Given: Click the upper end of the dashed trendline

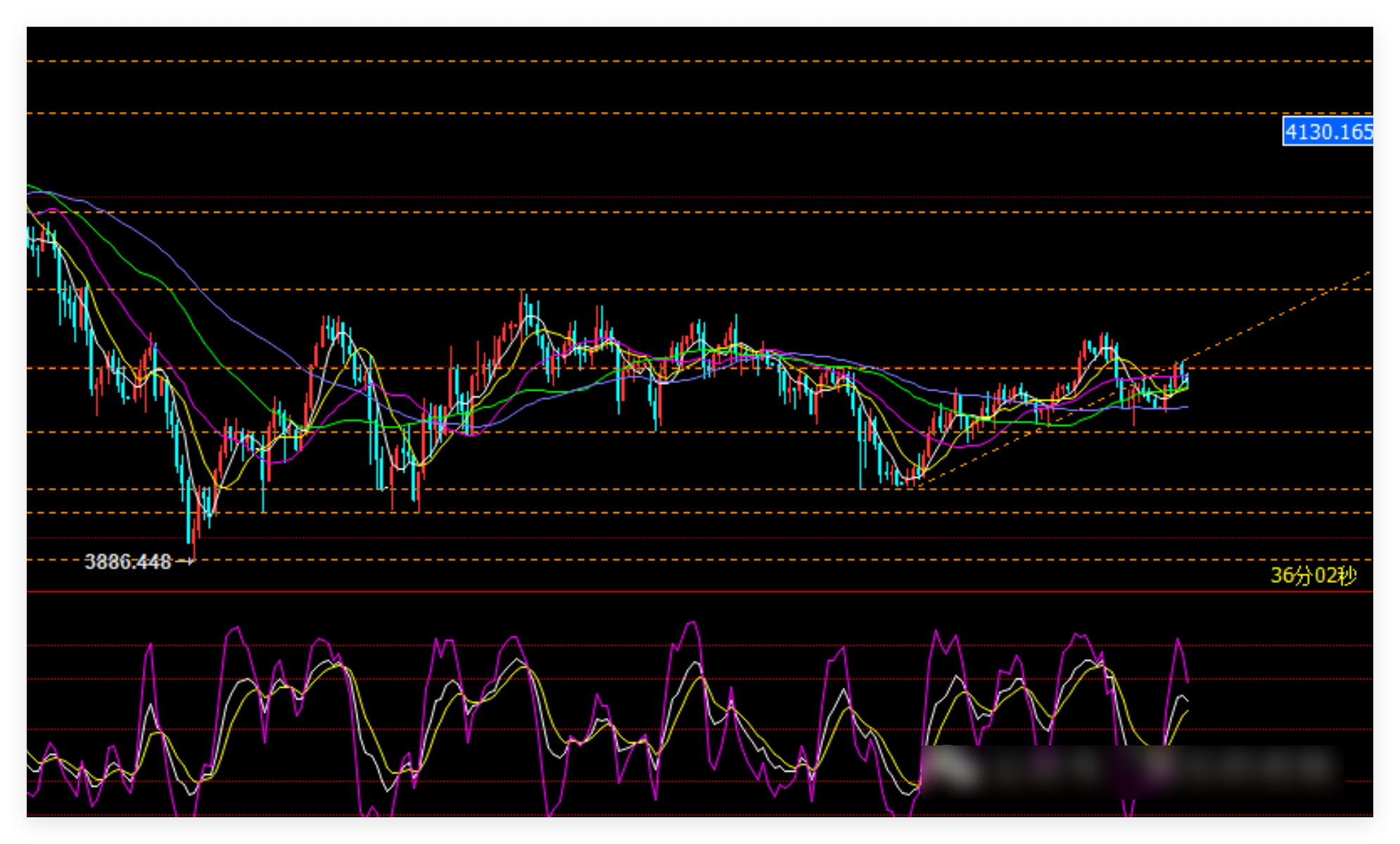Looking at the screenshot, I should click(x=1368, y=272).
